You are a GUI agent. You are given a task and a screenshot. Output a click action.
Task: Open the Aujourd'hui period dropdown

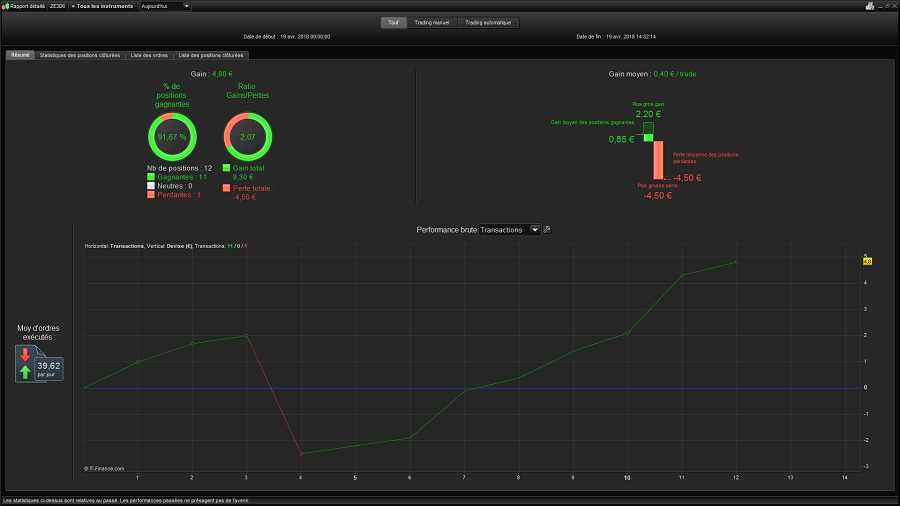pos(165,6)
